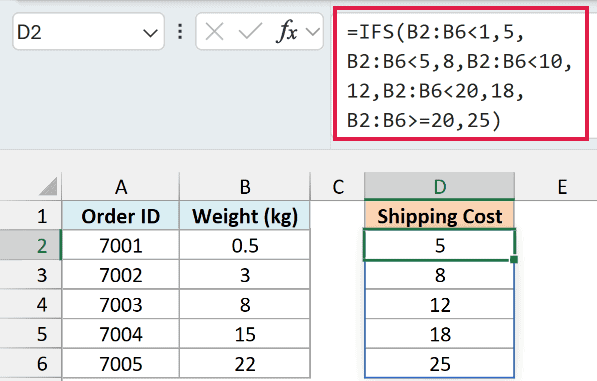Select cell containing 7005
The height and width of the screenshot is (381, 597).
click(120, 363)
